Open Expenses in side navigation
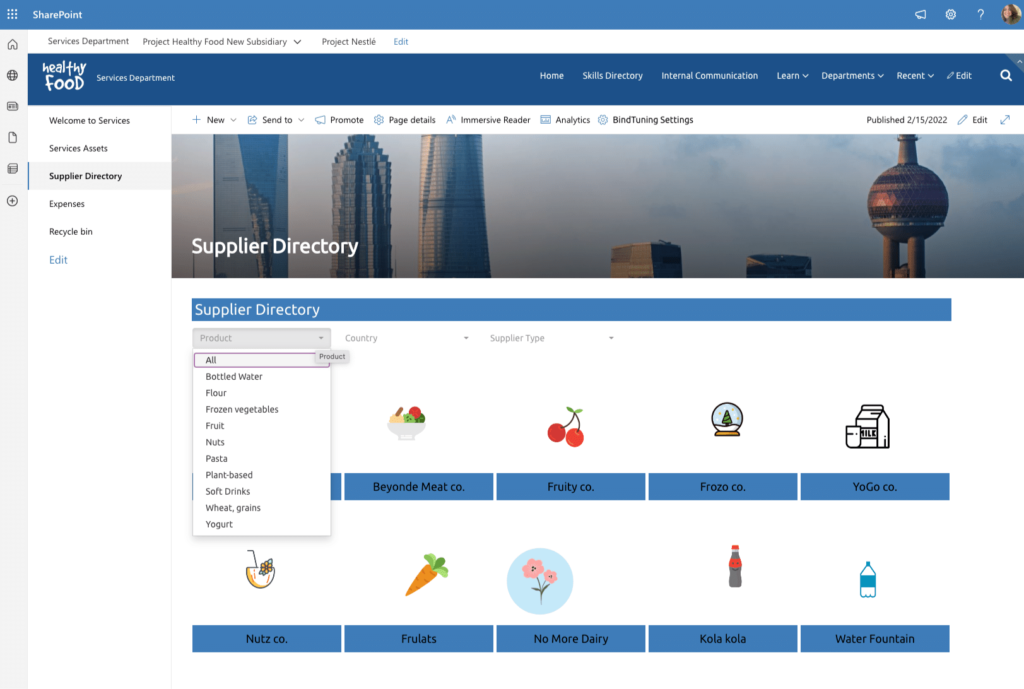This screenshot has width=1024, height=689. 67,204
